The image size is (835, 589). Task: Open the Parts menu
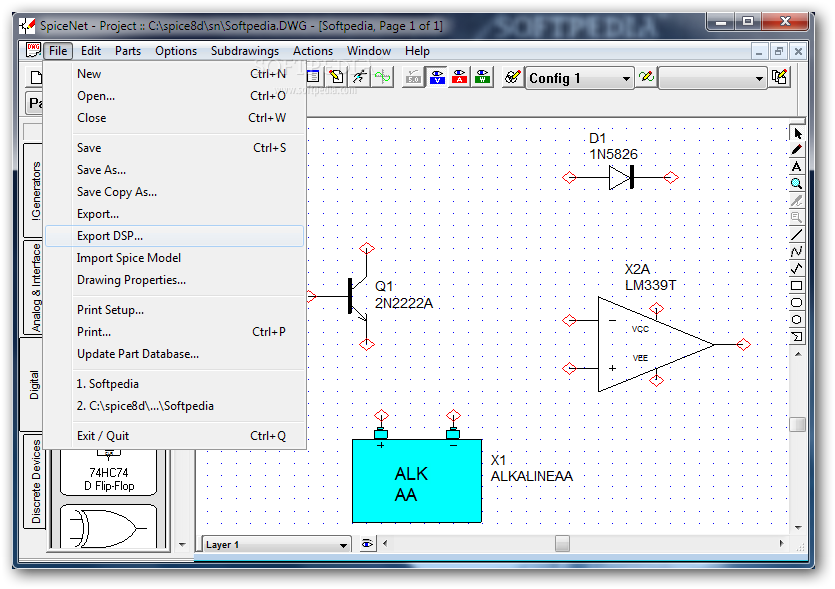tap(128, 51)
